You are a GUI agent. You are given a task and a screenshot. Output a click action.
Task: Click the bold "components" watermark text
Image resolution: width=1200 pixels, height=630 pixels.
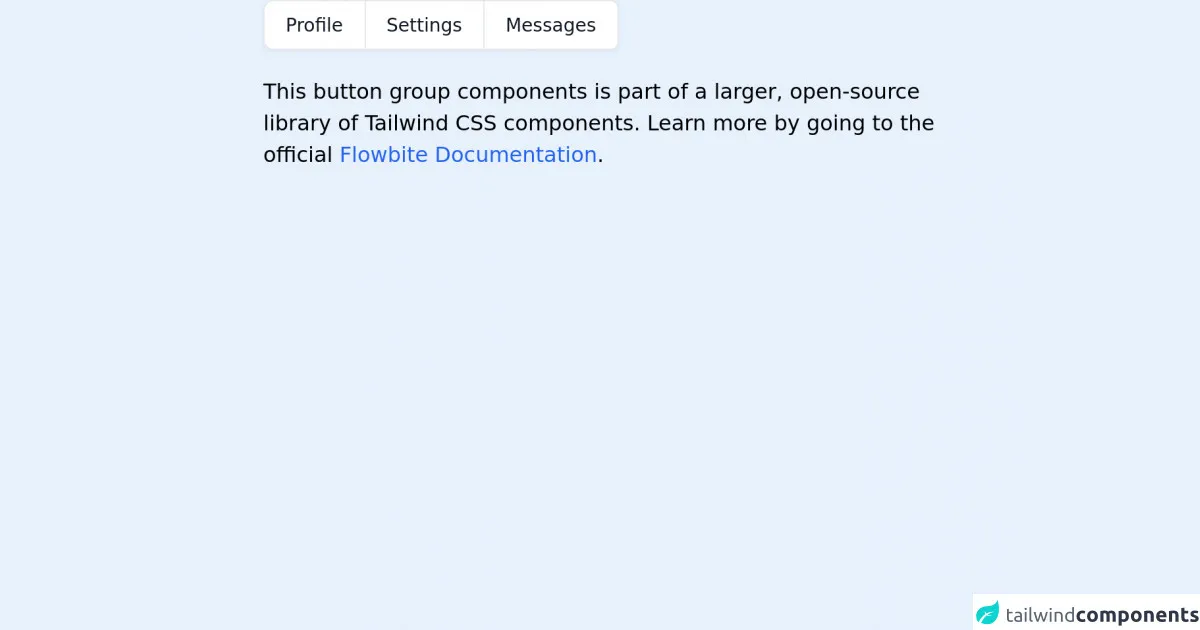(1136, 615)
